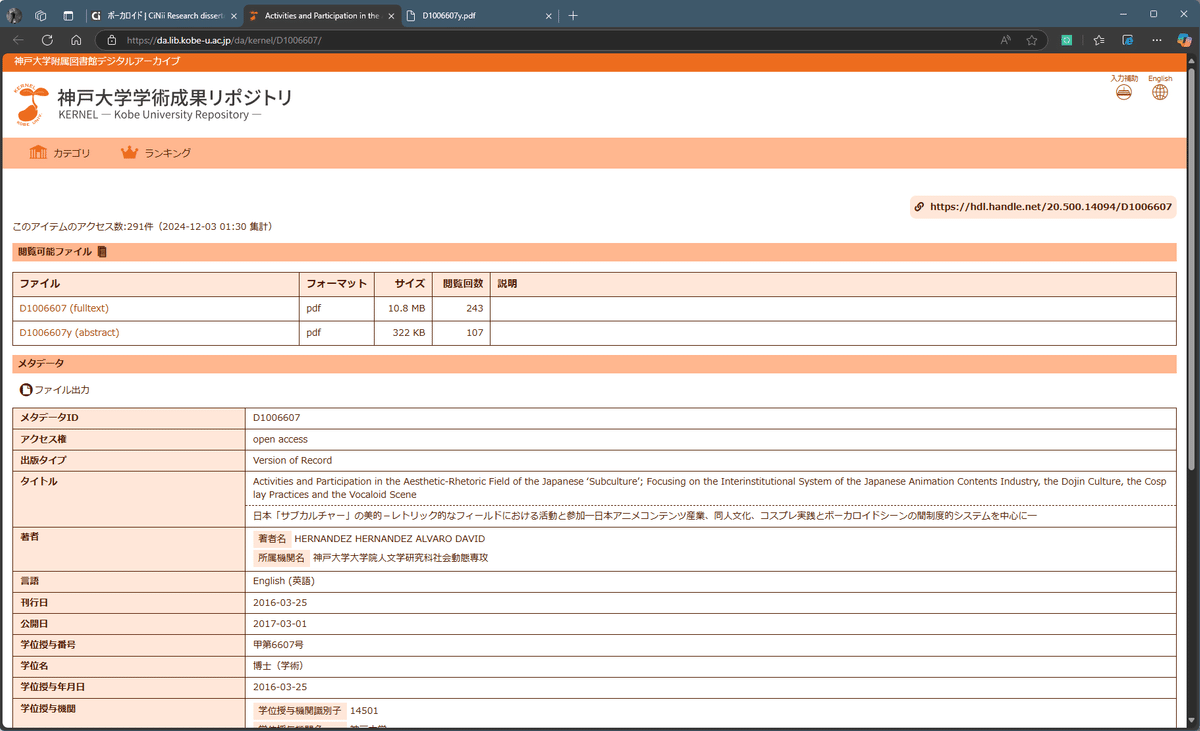Open the Favorites list icon
The width and height of the screenshot is (1200, 731).
pos(1099,40)
